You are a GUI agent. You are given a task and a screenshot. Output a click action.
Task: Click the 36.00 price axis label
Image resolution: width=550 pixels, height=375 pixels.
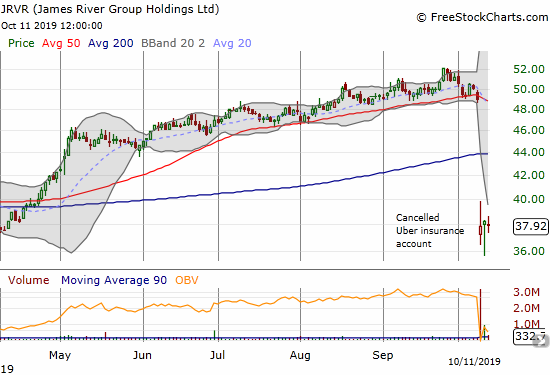(x=529, y=251)
